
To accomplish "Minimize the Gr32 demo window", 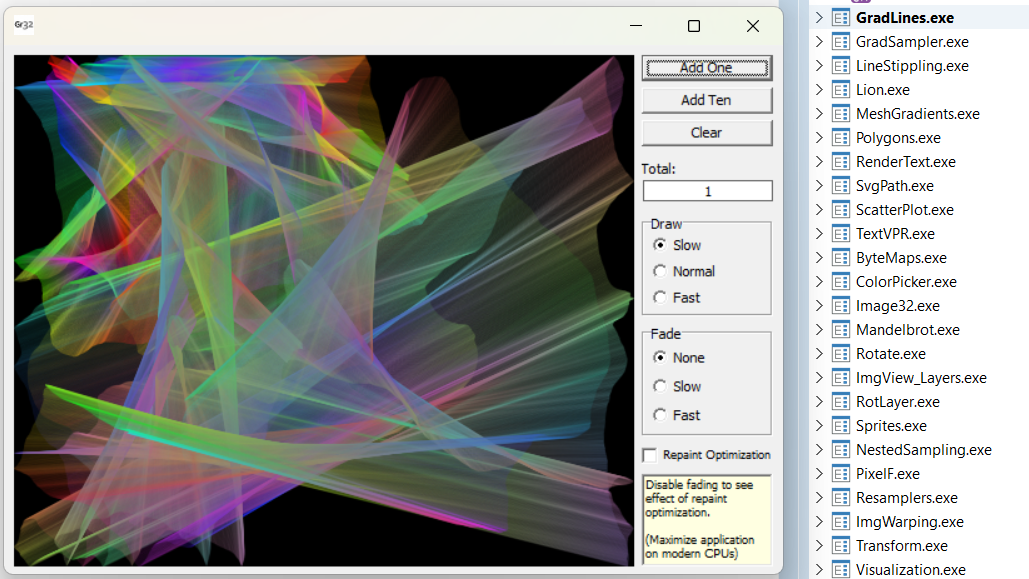I will point(635,26).
